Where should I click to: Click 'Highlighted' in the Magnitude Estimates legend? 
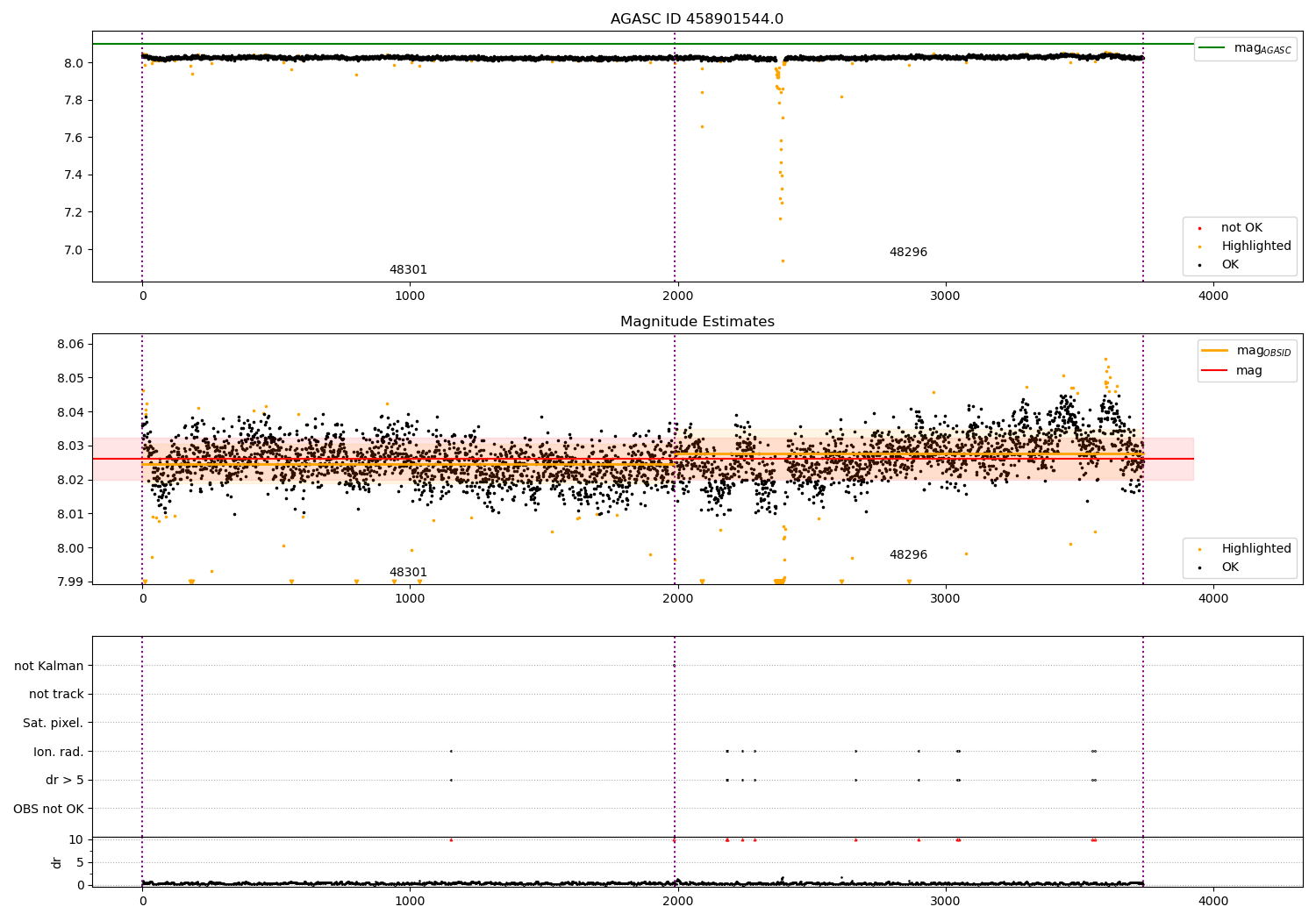(x=1255, y=548)
